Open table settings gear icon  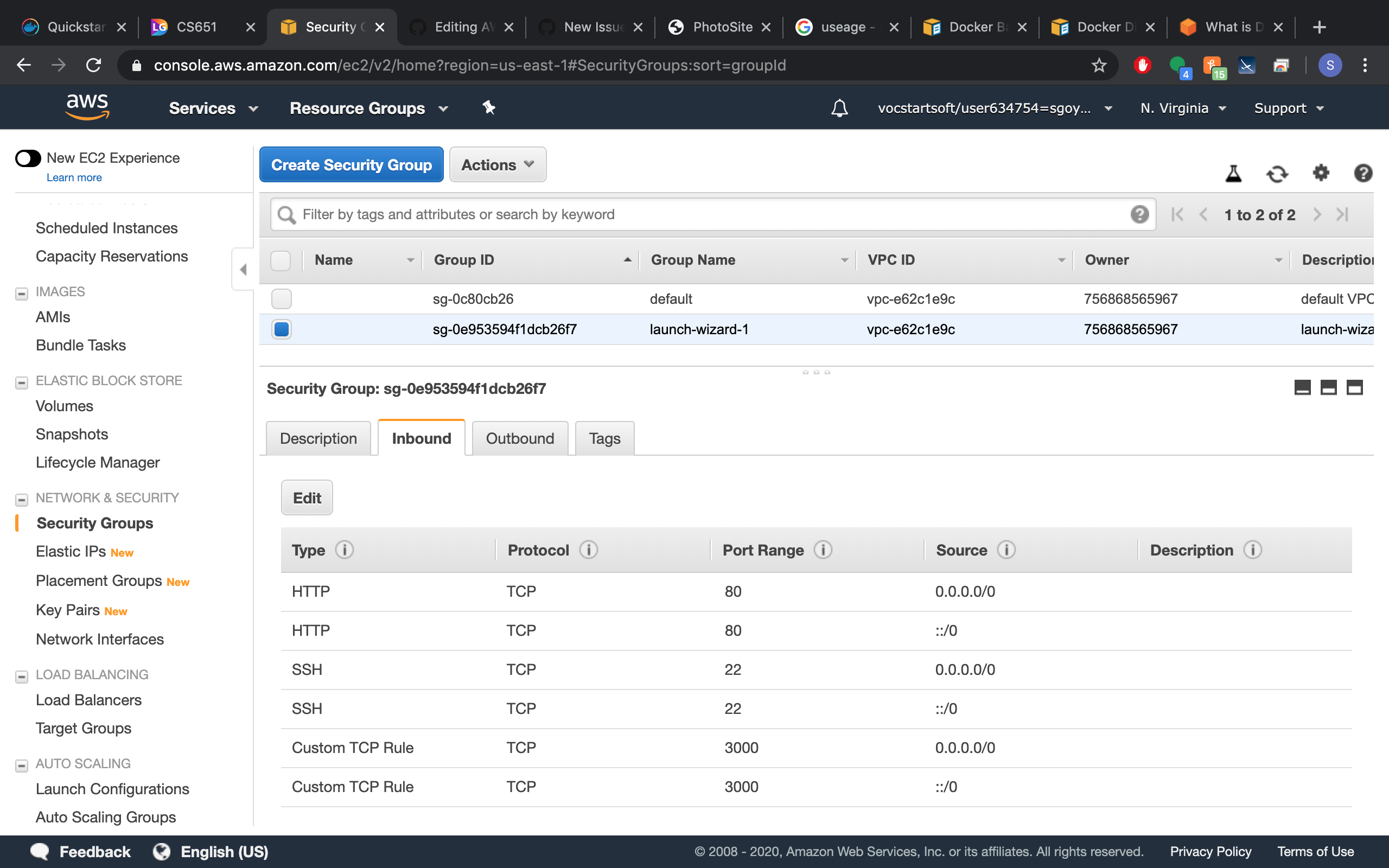tap(1321, 172)
